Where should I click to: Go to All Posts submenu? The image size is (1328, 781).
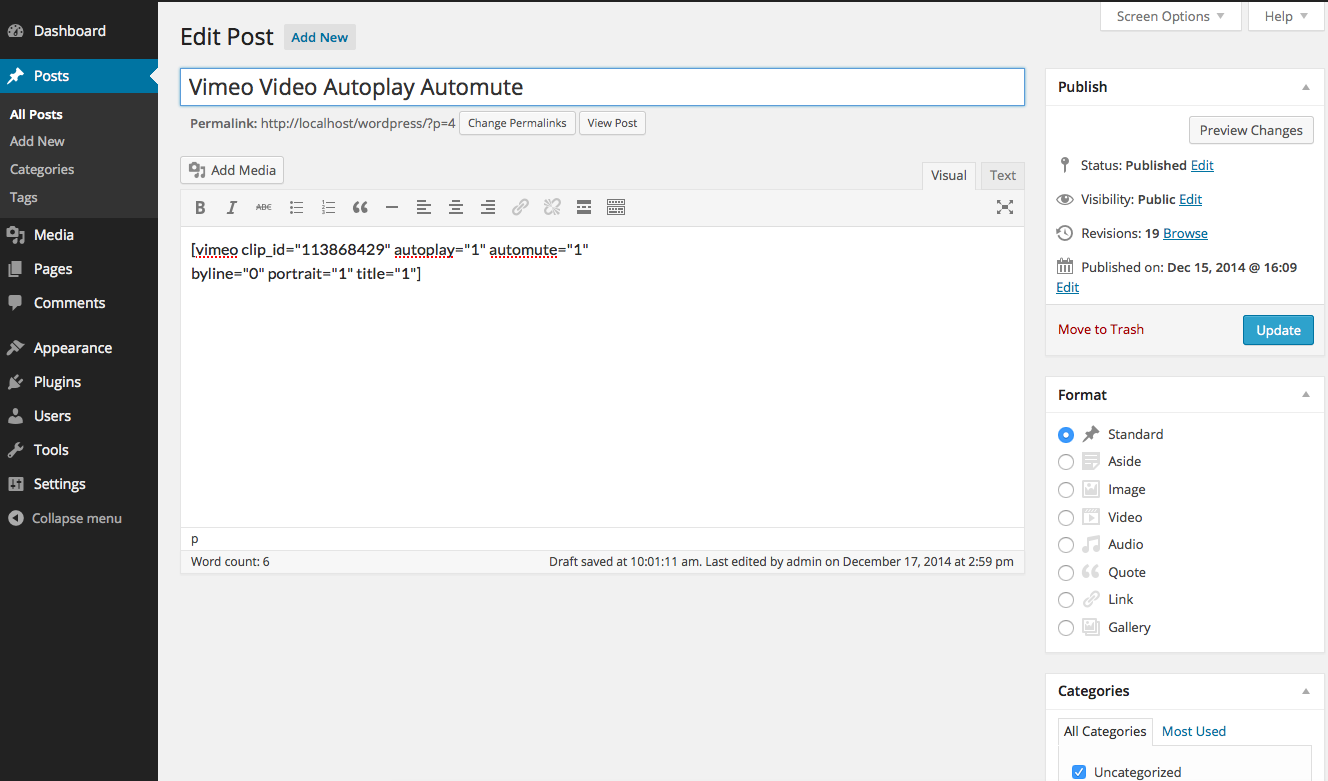coord(36,115)
